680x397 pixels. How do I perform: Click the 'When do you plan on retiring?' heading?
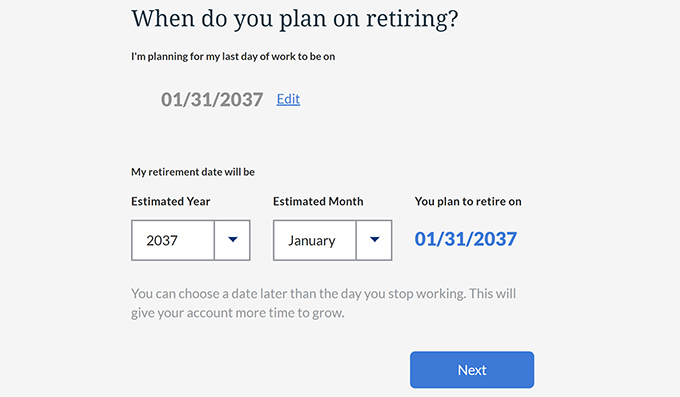click(294, 19)
